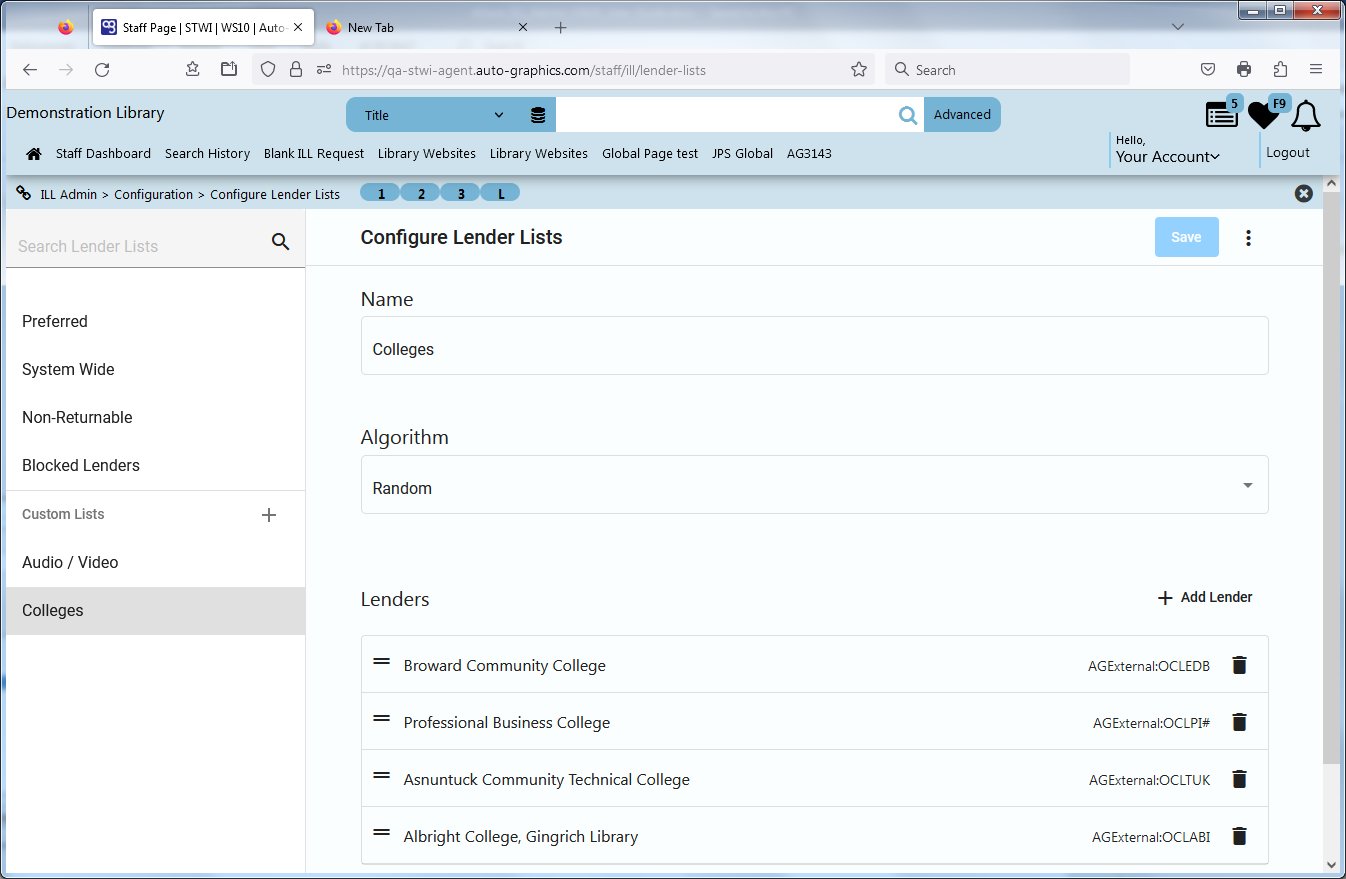Image resolution: width=1346 pixels, height=879 pixels.
Task: Delete Broward Community College lender
Action: 1239,665
